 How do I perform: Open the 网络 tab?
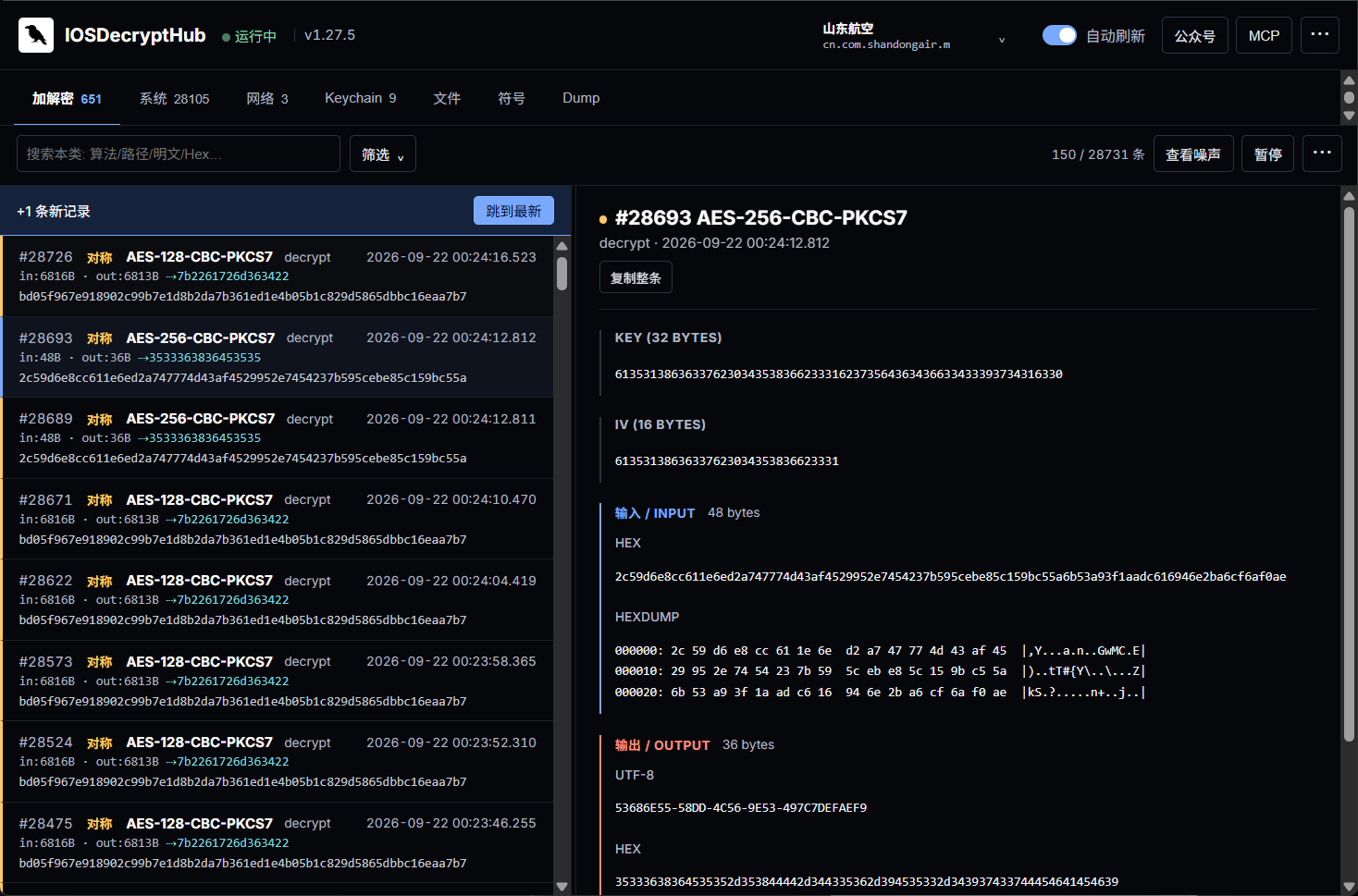click(x=267, y=98)
